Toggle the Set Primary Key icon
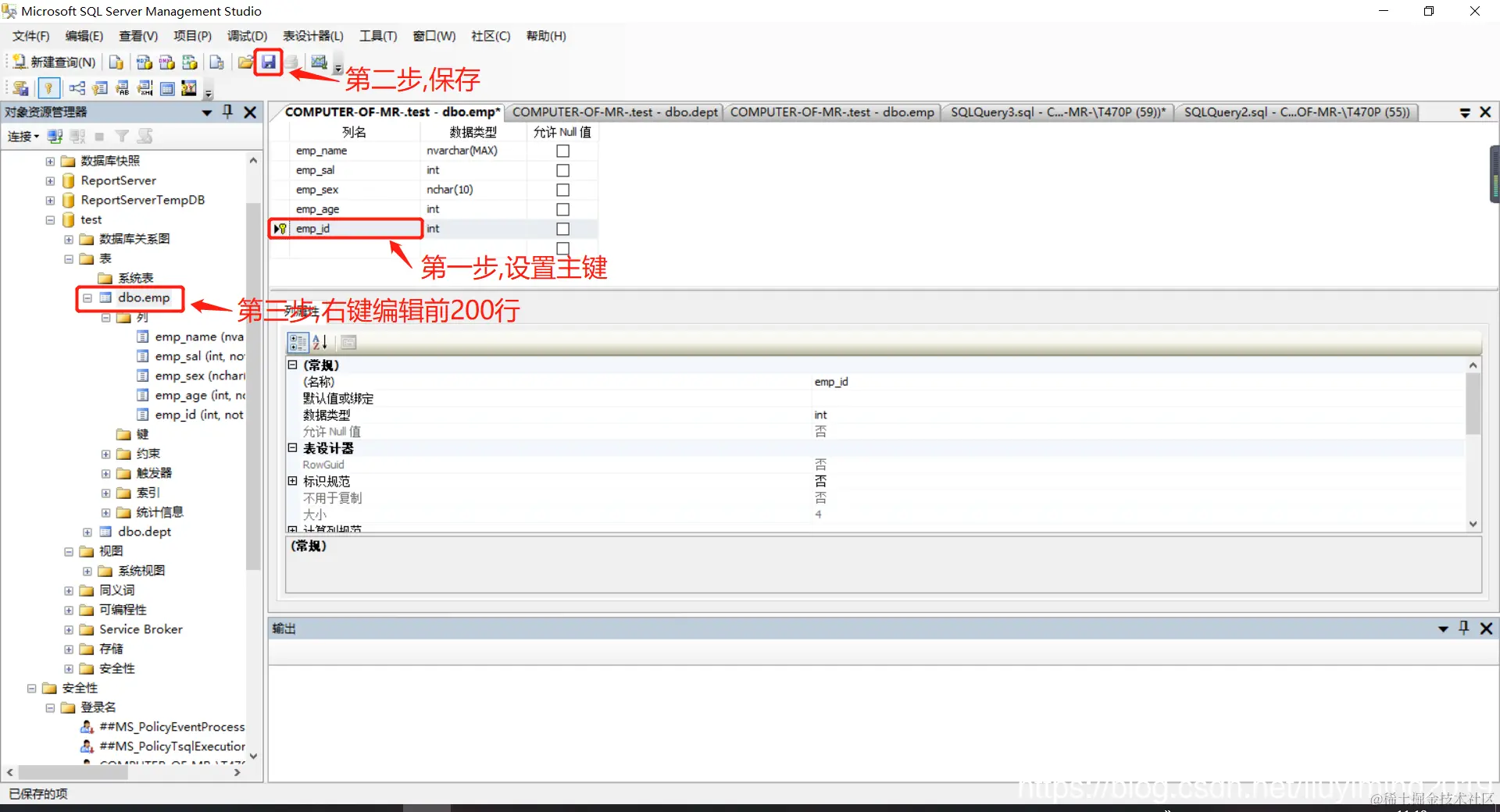Viewport: 1500px width, 812px height. tap(48, 88)
